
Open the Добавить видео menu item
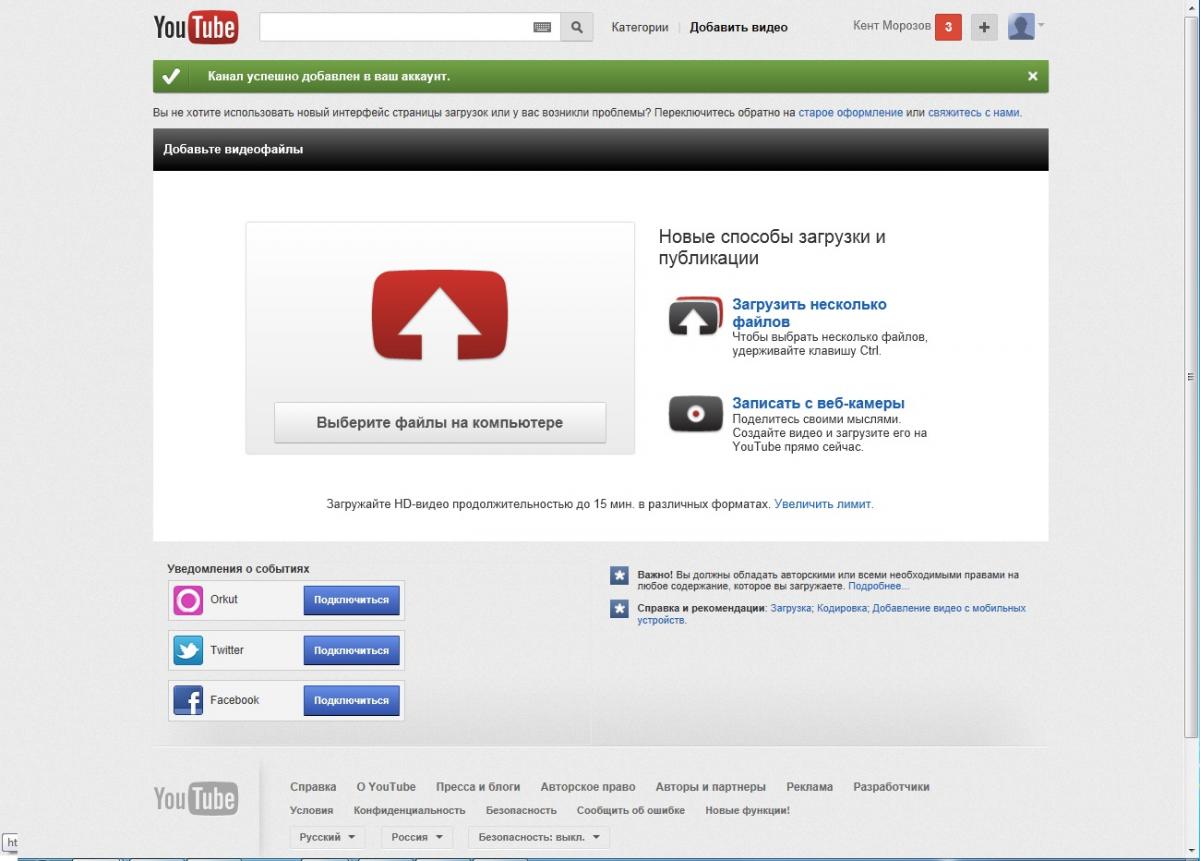[739, 28]
